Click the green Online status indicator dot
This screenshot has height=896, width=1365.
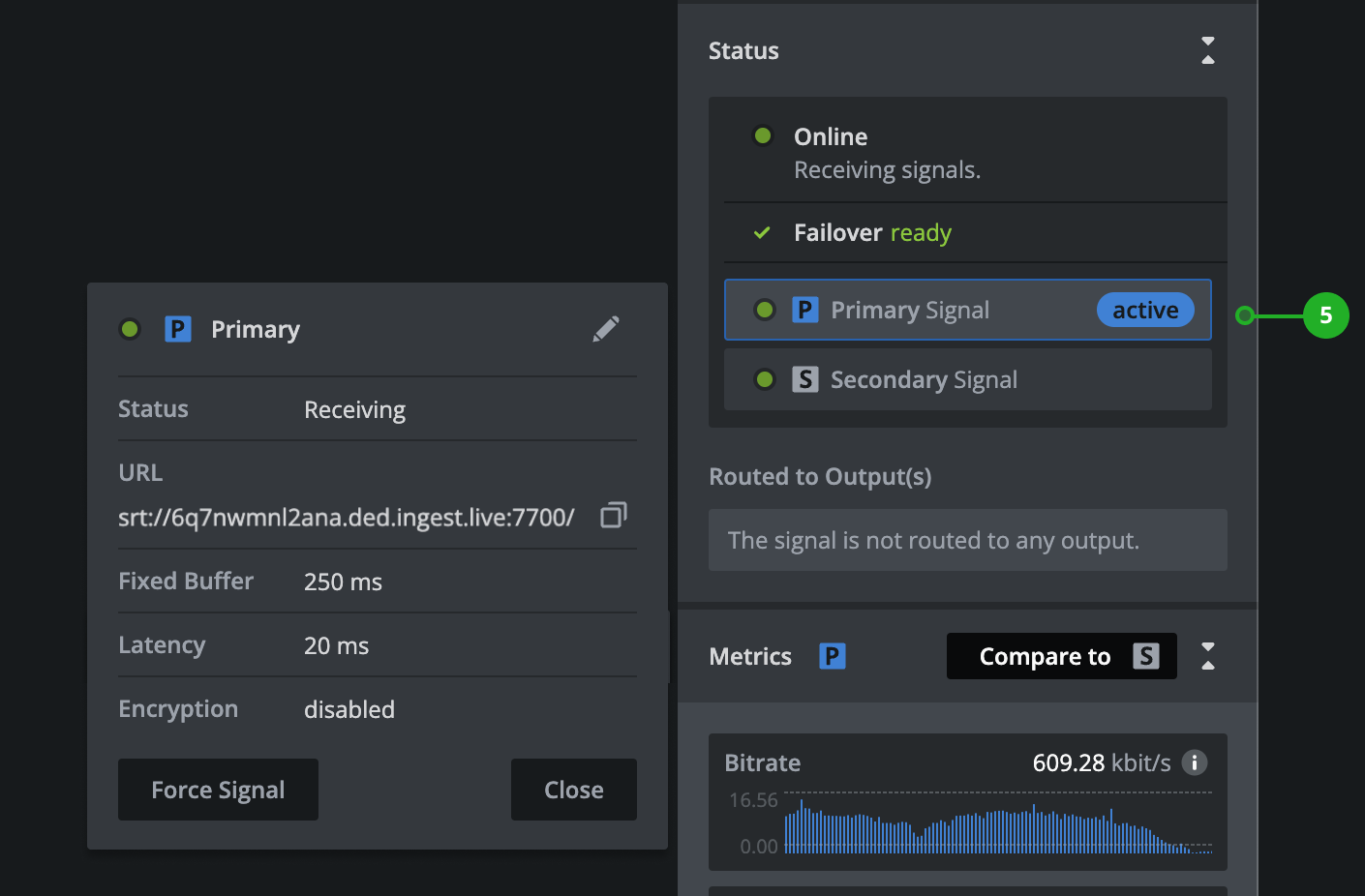tap(764, 135)
